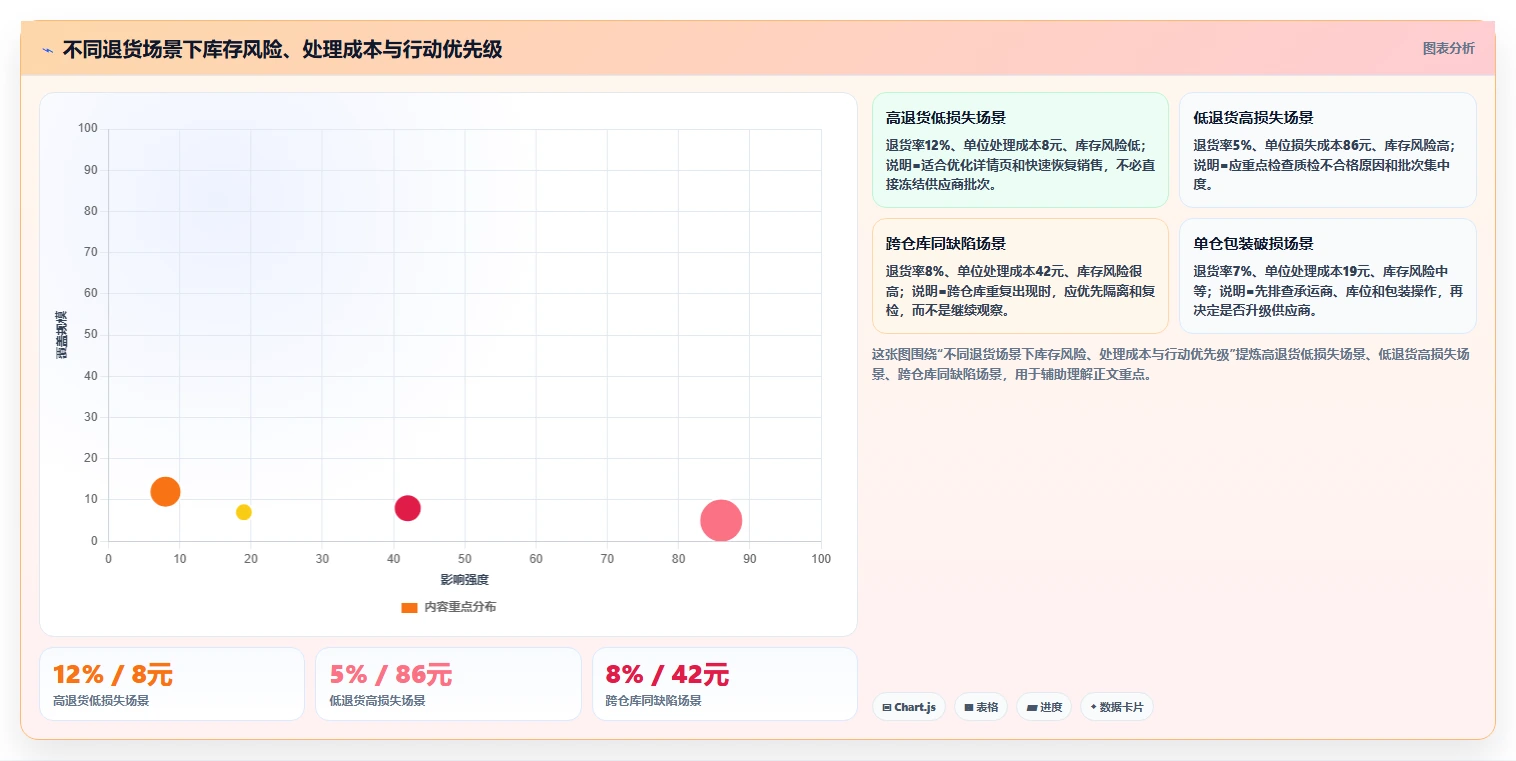
Task: Click the orange bubble in the chart
Action: [165, 491]
